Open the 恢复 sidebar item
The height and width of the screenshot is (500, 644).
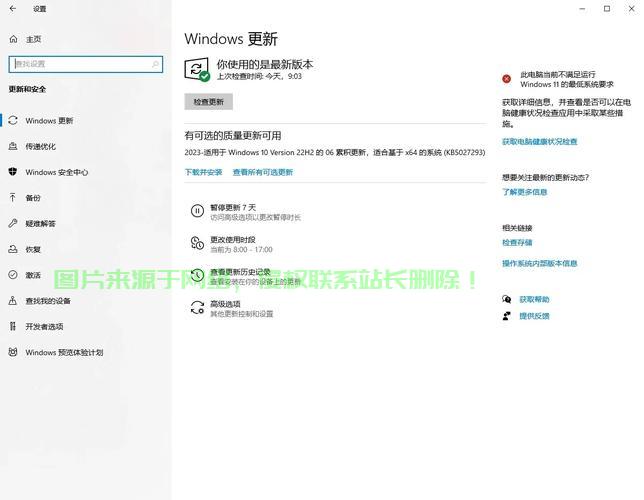click(86, 249)
